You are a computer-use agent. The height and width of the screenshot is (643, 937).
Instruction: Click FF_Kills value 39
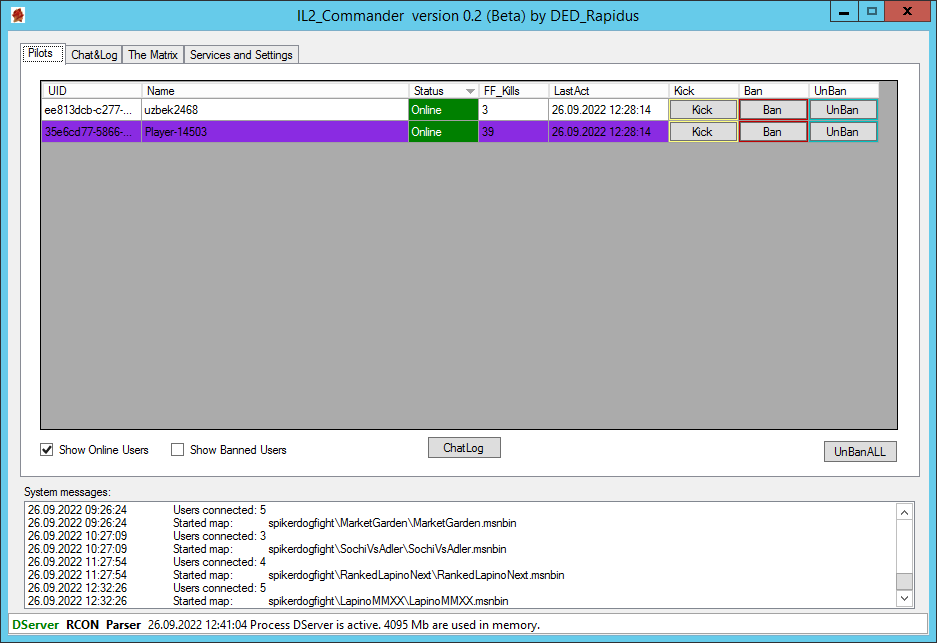(x=513, y=132)
